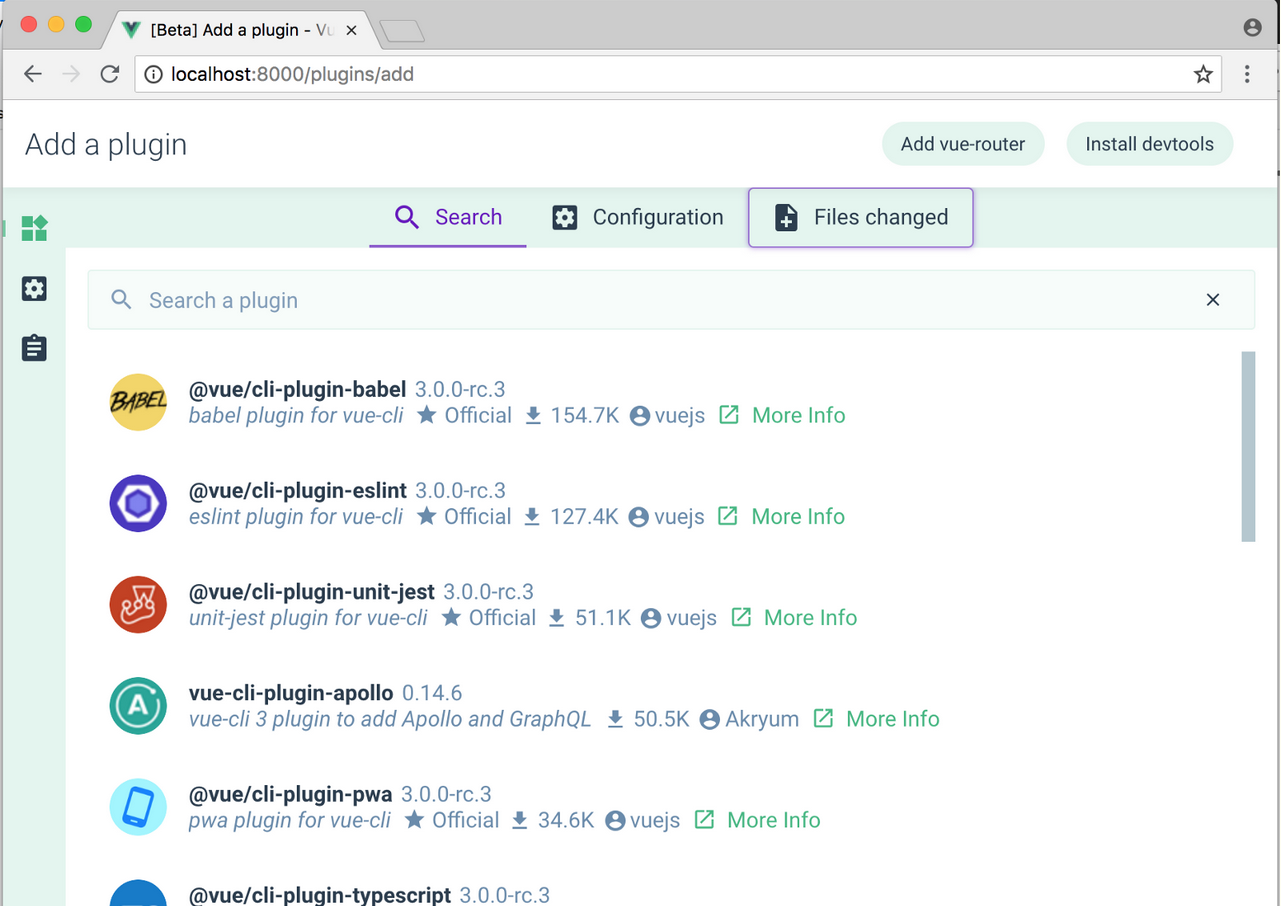Open More Info for cli-plugin-babel
Screen dimensions: 1281x906
(x=798, y=415)
